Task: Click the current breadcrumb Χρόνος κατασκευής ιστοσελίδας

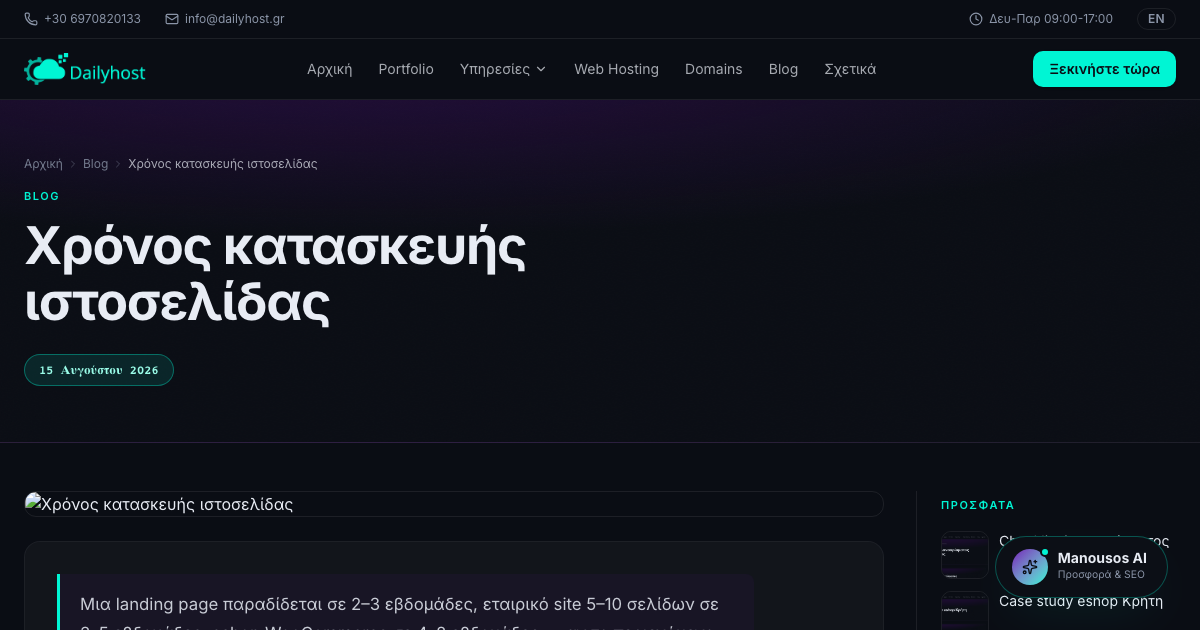Action: 223,163
